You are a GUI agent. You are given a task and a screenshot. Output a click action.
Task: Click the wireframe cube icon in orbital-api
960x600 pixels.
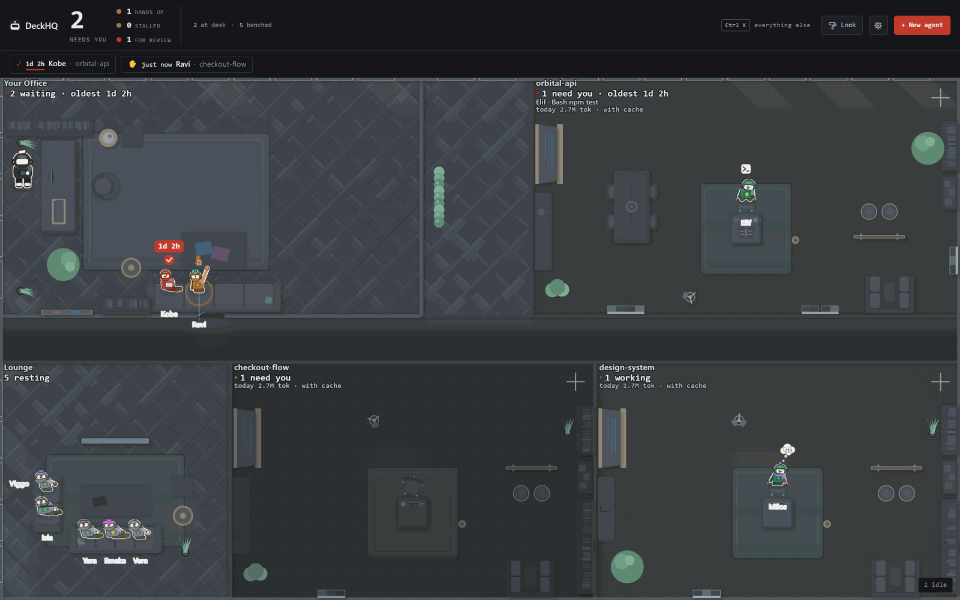tap(689, 298)
